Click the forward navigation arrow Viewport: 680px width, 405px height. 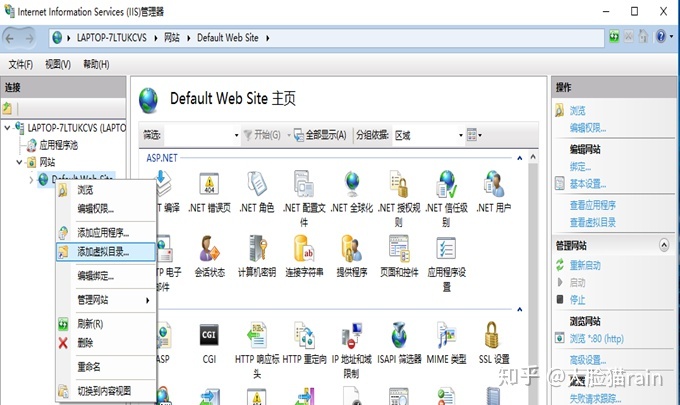29,38
